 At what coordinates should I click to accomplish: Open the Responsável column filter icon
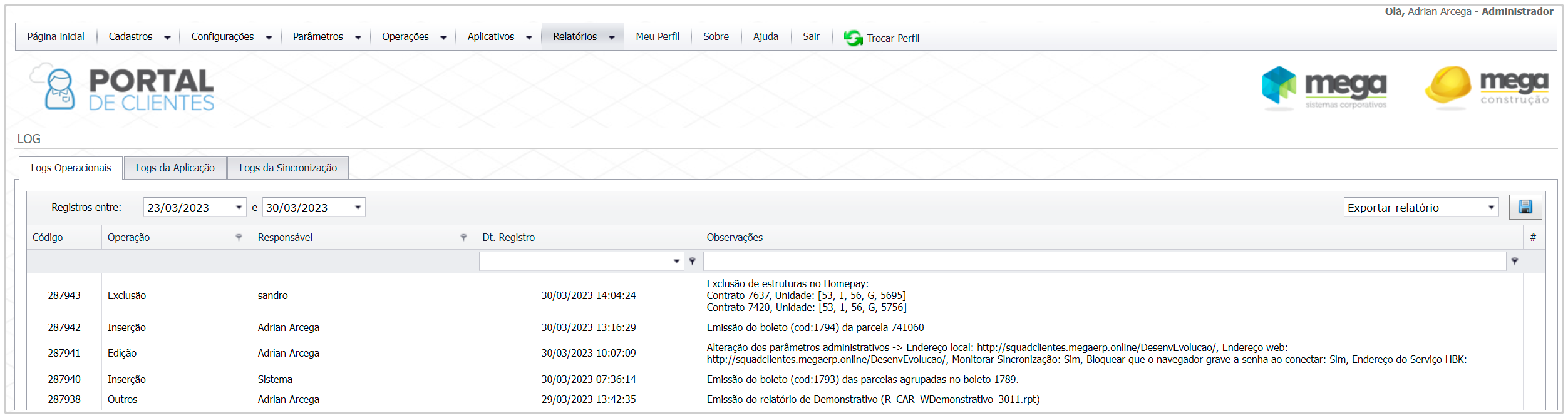463,237
